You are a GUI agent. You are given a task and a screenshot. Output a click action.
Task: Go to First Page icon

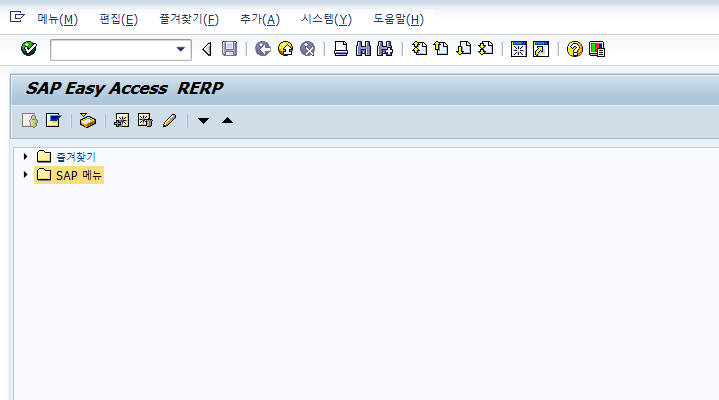(x=419, y=48)
